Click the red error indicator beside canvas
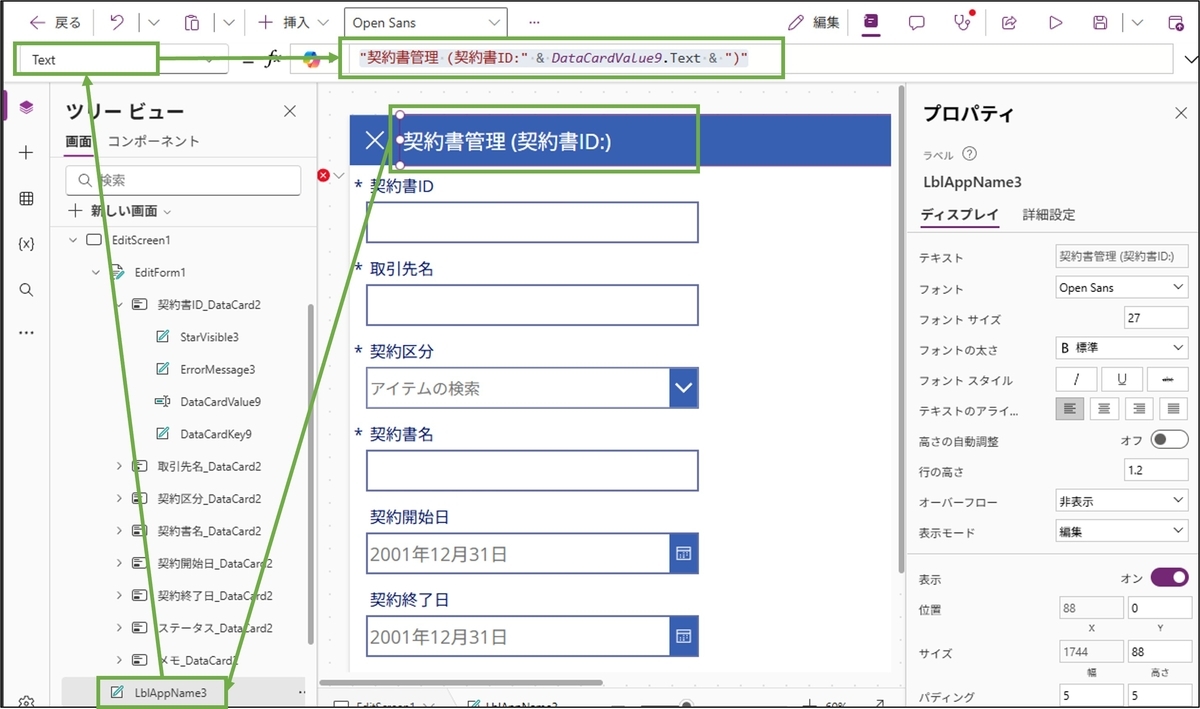1200x709 pixels. 324,175
